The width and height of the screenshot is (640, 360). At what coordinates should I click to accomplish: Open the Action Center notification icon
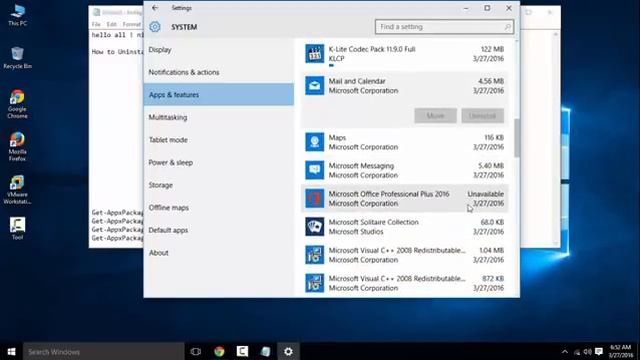[599, 351]
